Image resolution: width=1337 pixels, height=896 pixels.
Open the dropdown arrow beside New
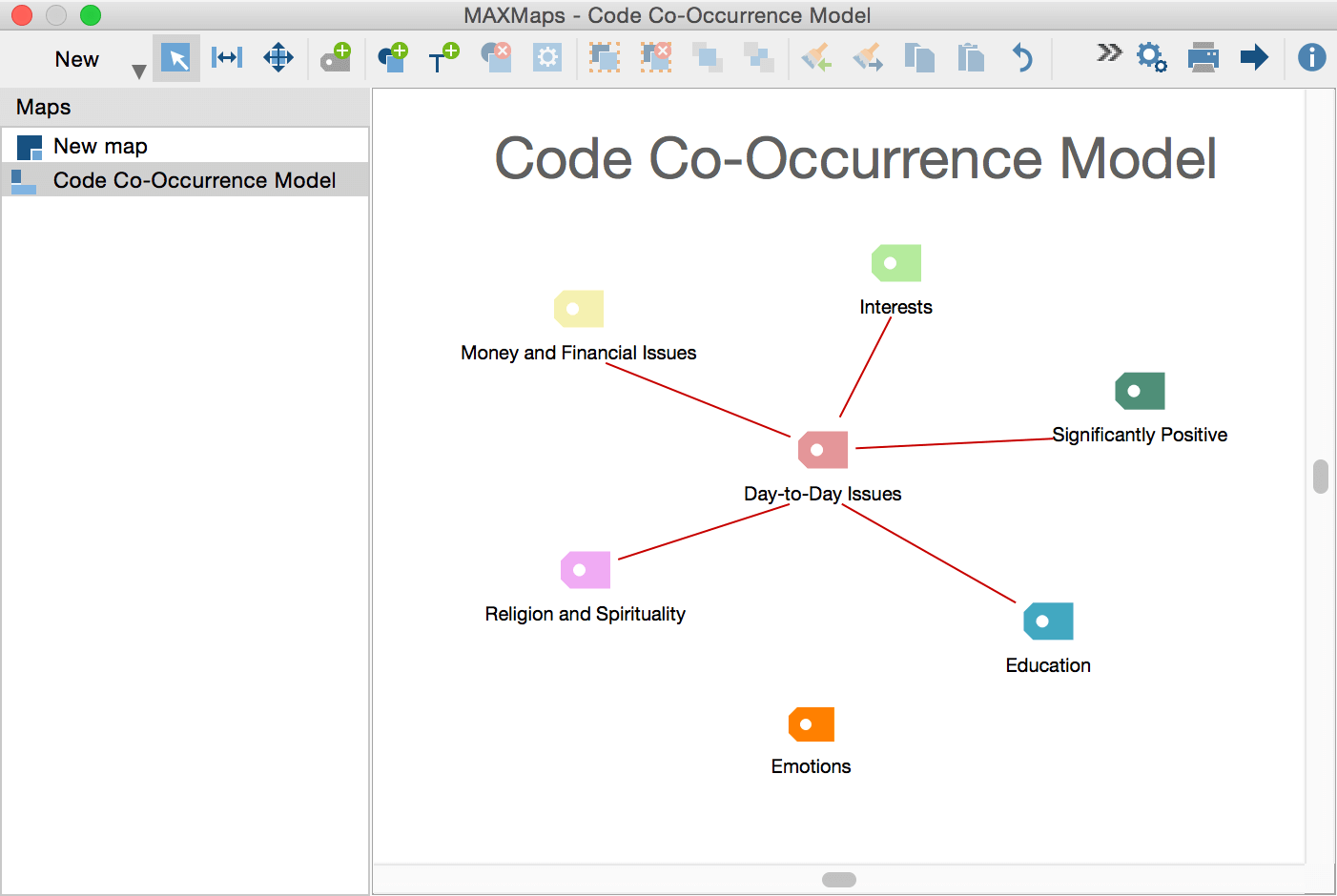139,71
